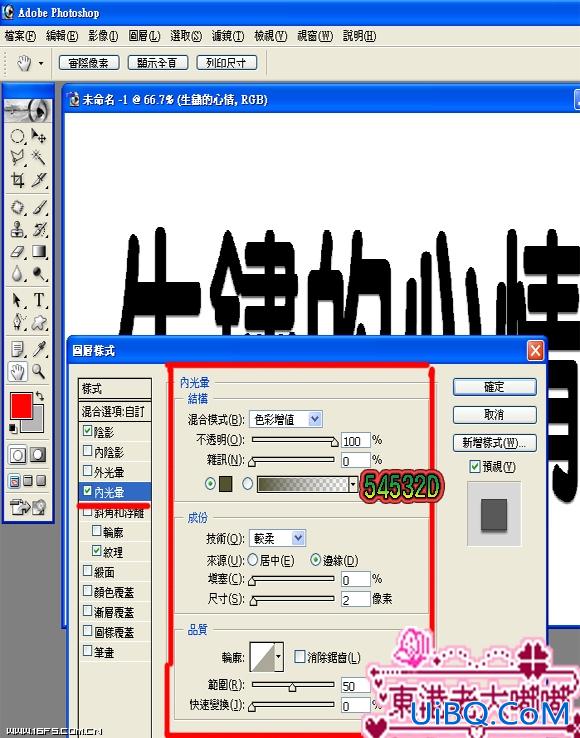Viewport: 580px width, 738px height.
Task: Select the Pen tool
Action: point(17,322)
